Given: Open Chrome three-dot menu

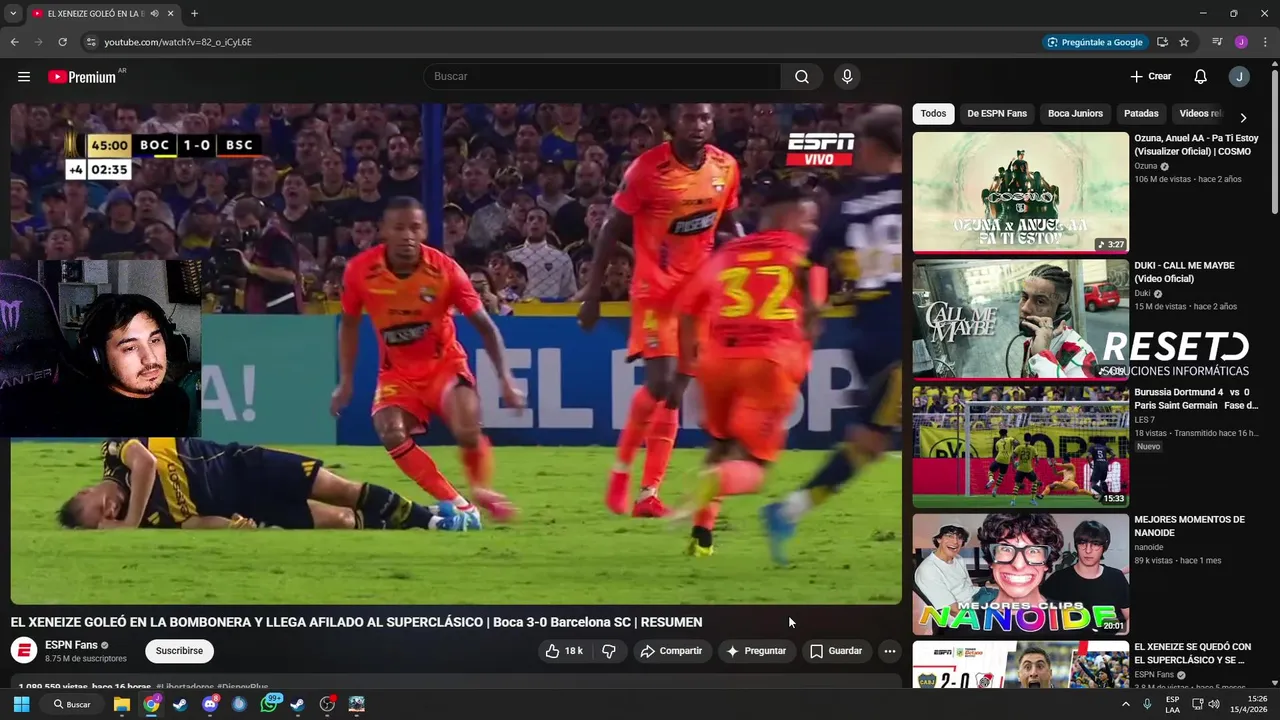Looking at the screenshot, I should (1265, 42).
